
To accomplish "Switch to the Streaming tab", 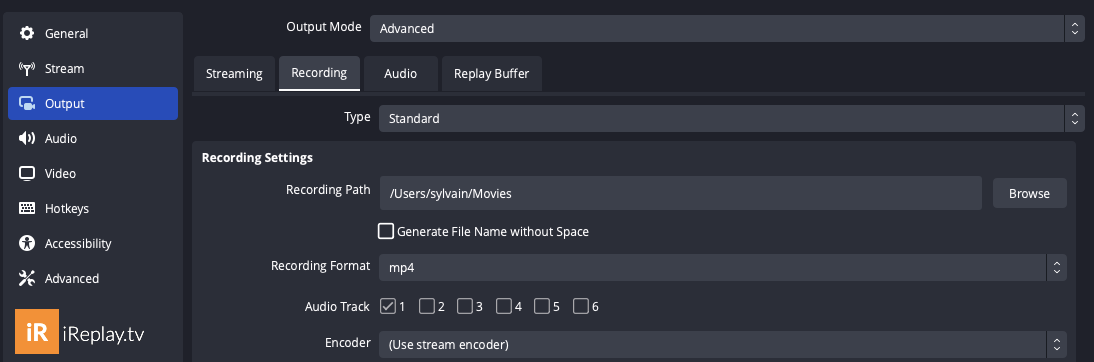I will 234,73.
